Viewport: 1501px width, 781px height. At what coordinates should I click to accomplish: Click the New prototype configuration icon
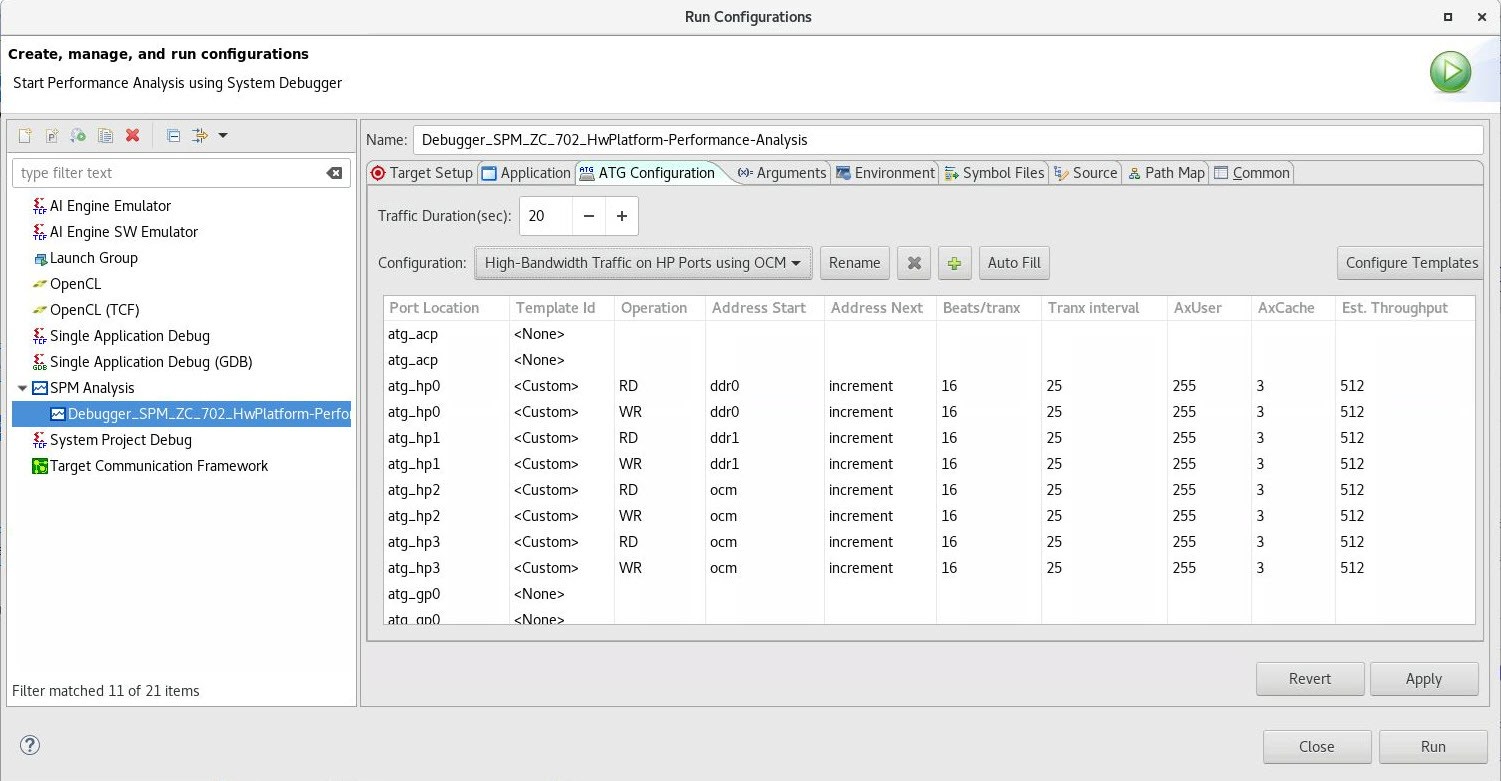(52, 136)
